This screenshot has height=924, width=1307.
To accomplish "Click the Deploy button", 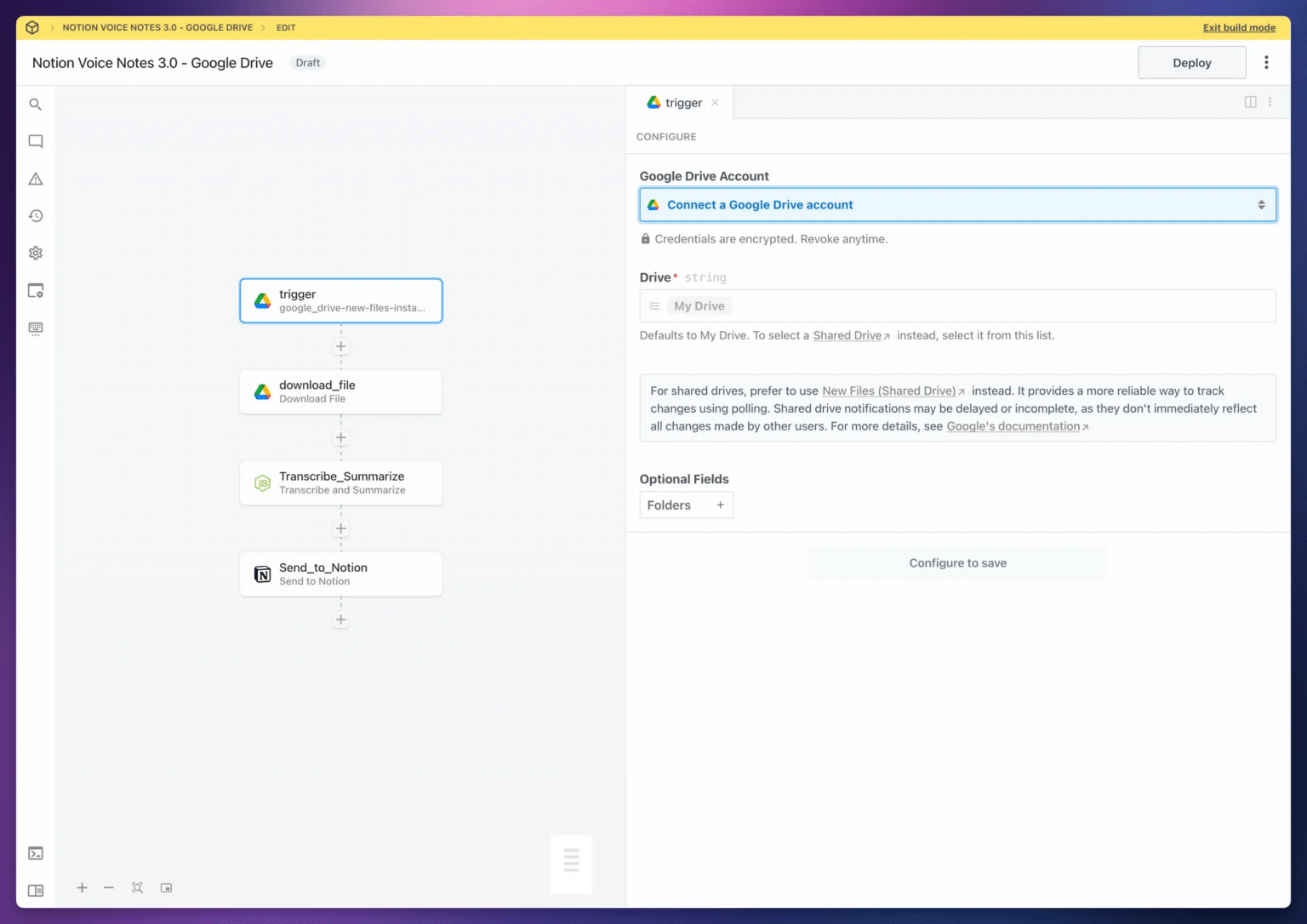I will tap(1191, 63).
